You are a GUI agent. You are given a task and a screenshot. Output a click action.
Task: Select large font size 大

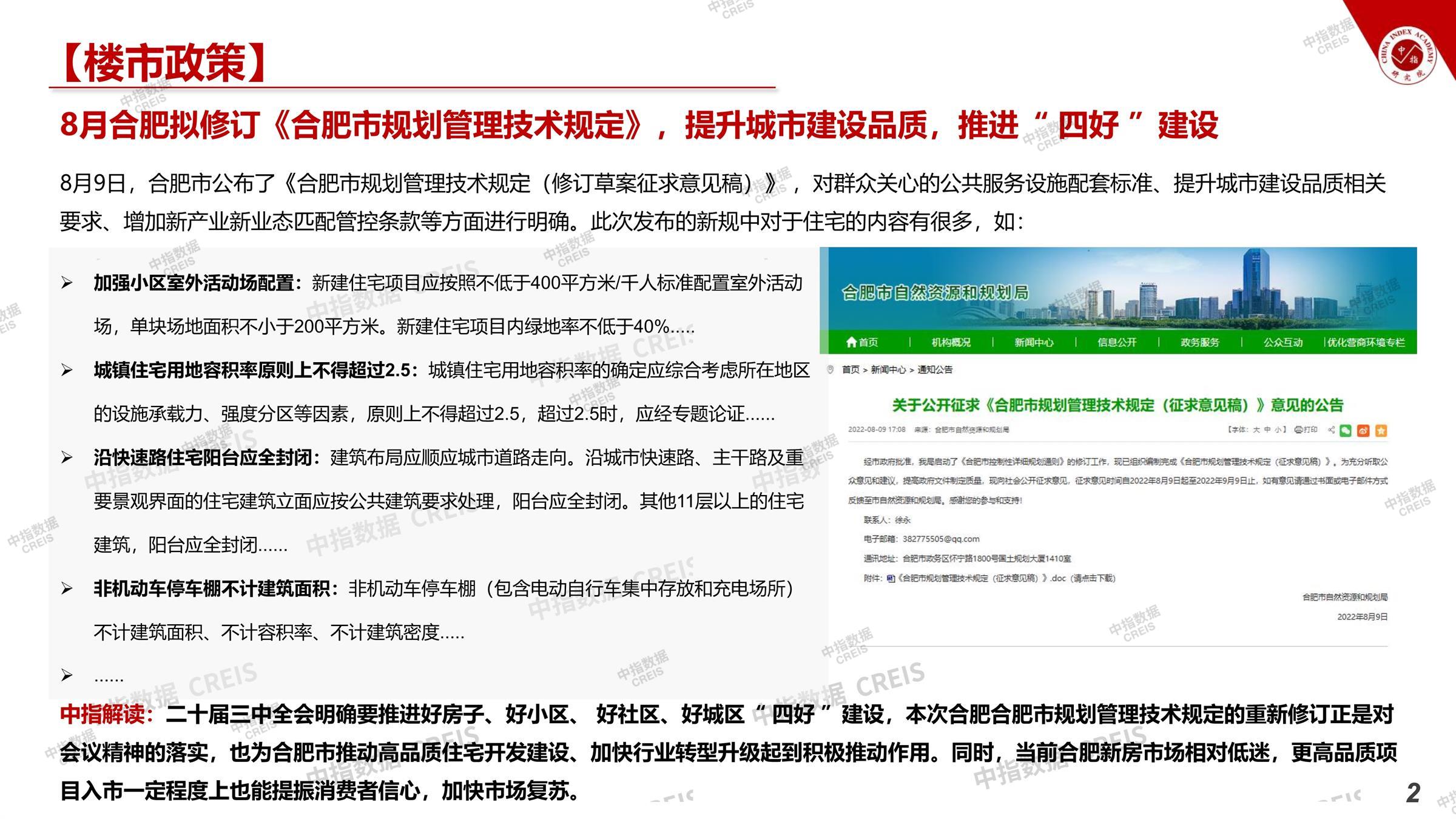[x=1256, y=430]
